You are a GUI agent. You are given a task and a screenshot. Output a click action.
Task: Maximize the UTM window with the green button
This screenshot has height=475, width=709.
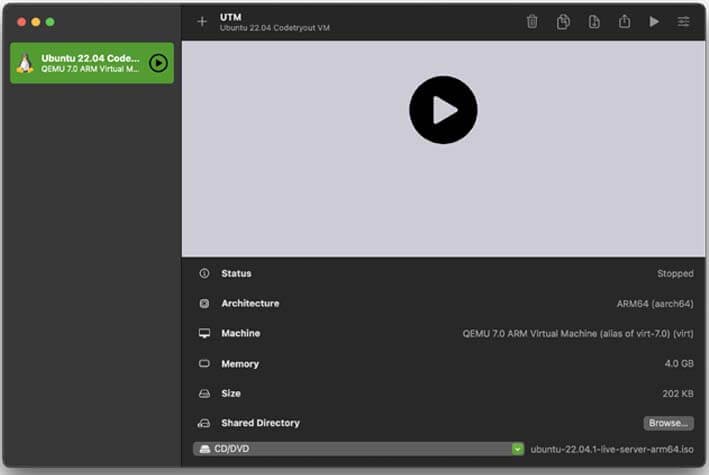coord(50,22)
